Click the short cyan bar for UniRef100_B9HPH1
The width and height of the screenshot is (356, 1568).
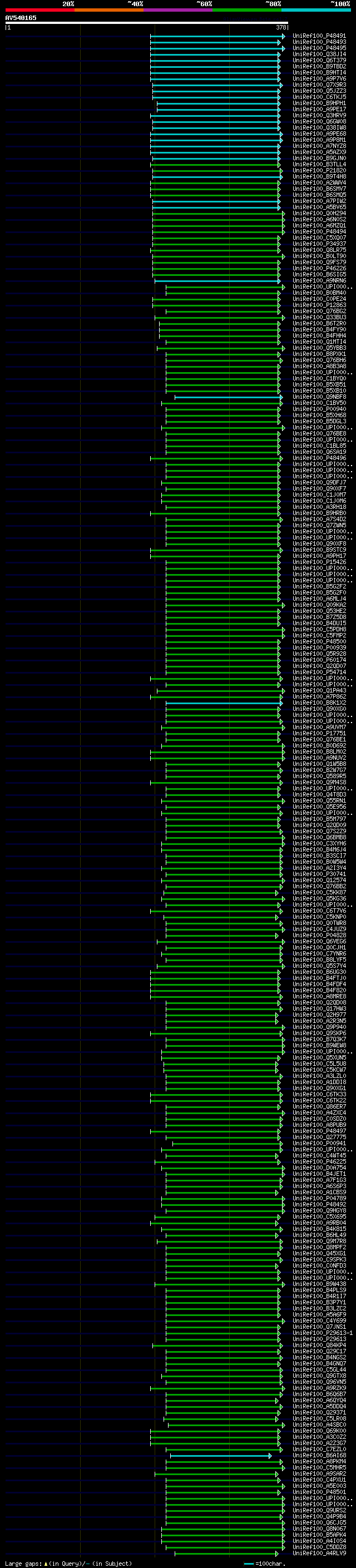[219, 103]
